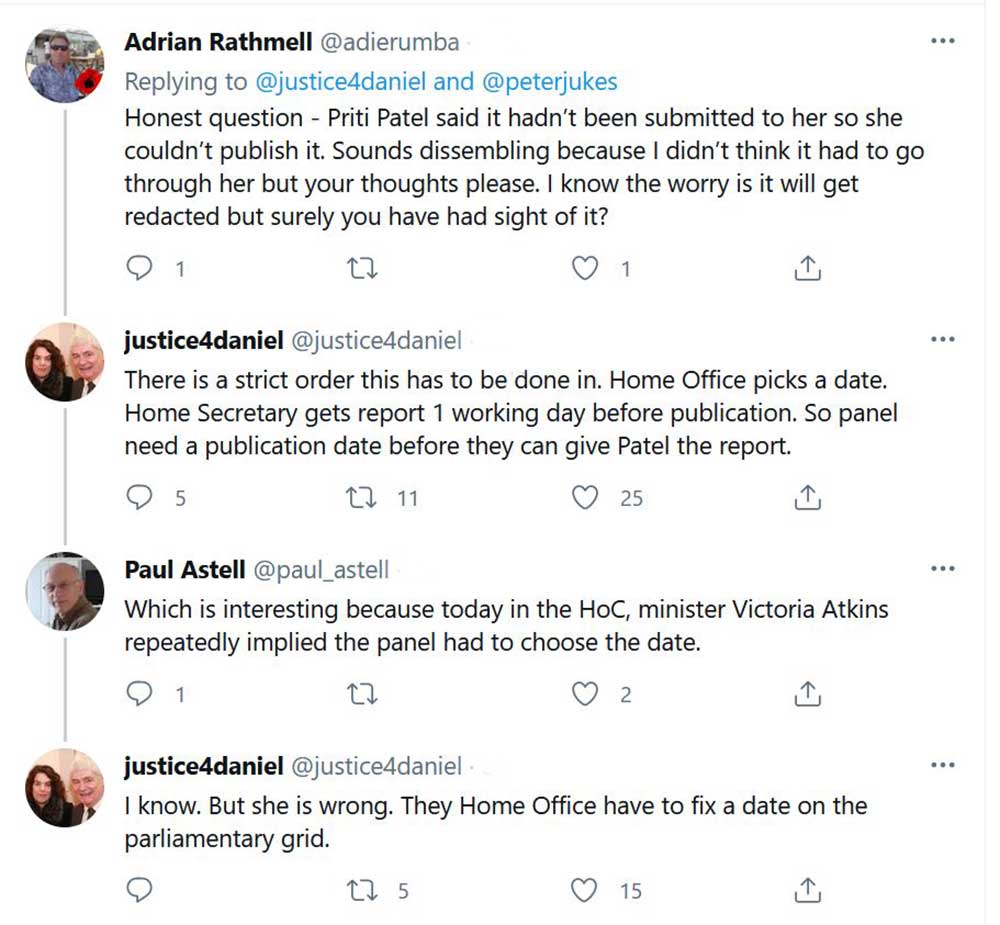This screenshot has height=925, width=1000.
Task: Open Adrian Rathmell's profile picture
Action: (x=64, y=65)
